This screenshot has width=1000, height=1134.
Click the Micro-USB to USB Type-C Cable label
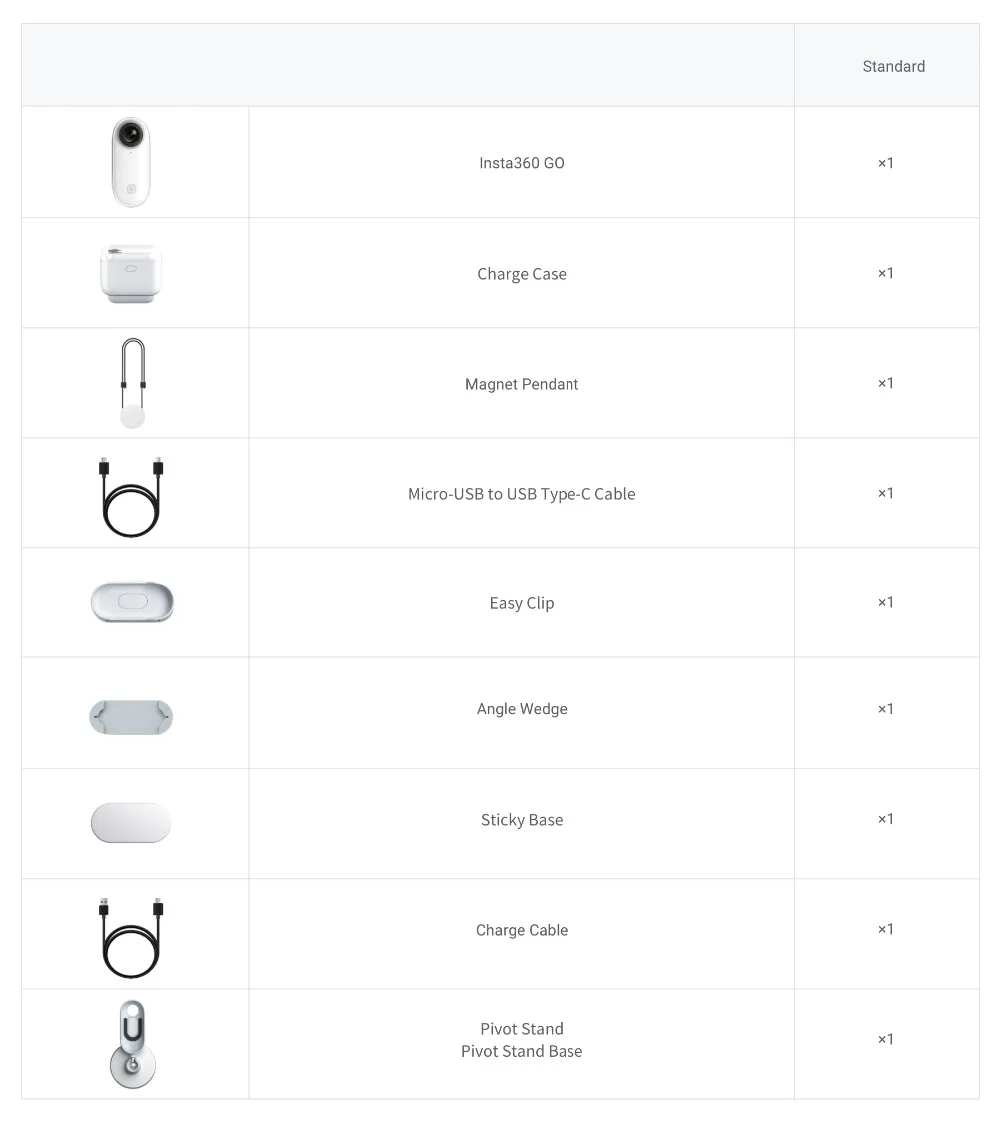pyautogui.click(x=521, y=494)
